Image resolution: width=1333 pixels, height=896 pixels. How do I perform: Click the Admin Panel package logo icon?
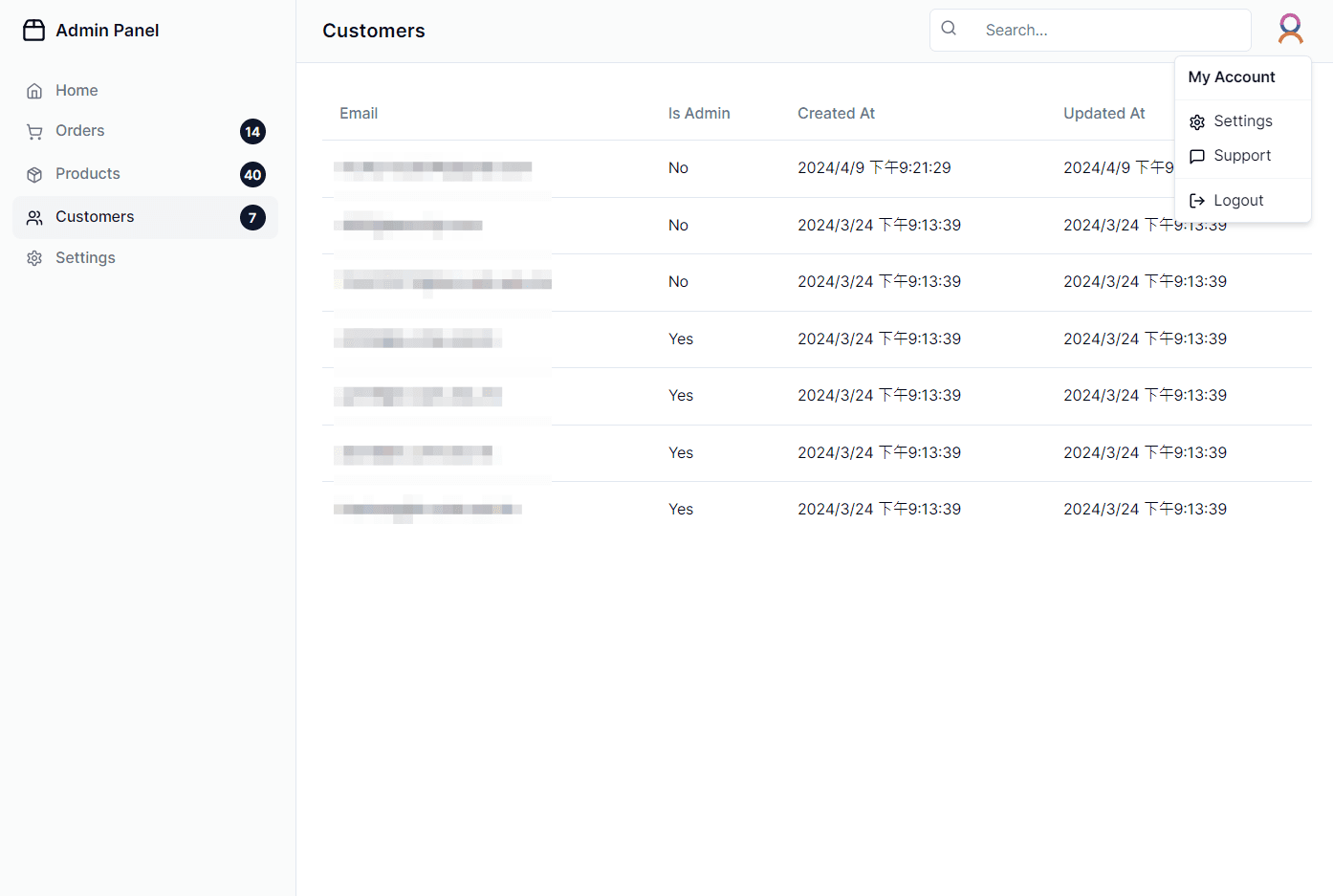(x=33, y=31)
